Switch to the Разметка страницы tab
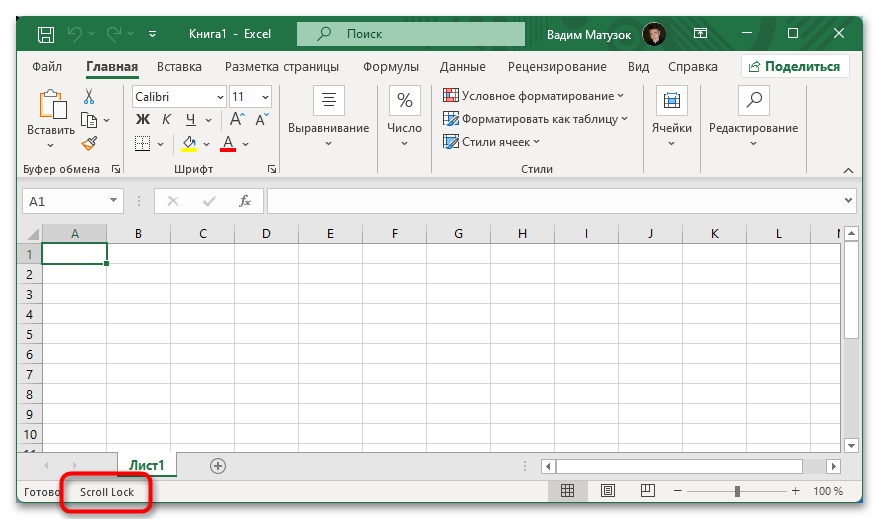 point(281,67)
